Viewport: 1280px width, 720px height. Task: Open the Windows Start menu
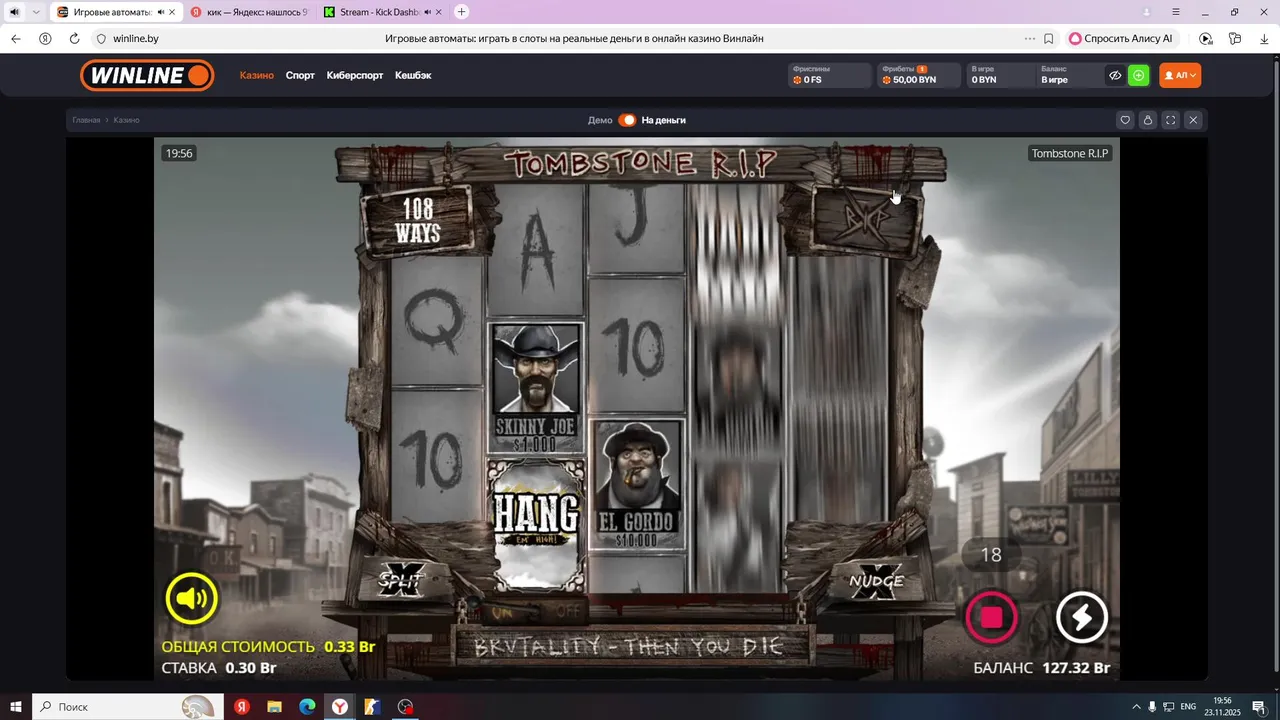[16, 707]
